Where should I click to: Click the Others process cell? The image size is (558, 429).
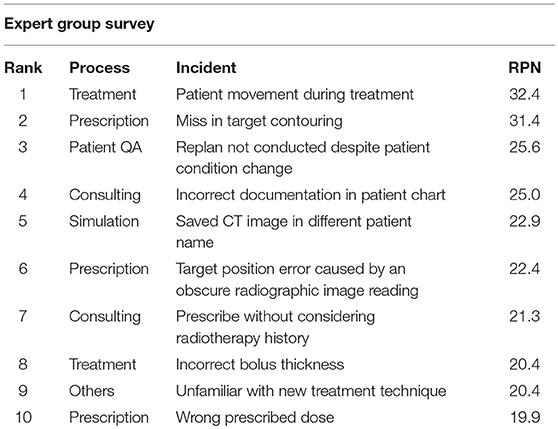pos(92,391)
